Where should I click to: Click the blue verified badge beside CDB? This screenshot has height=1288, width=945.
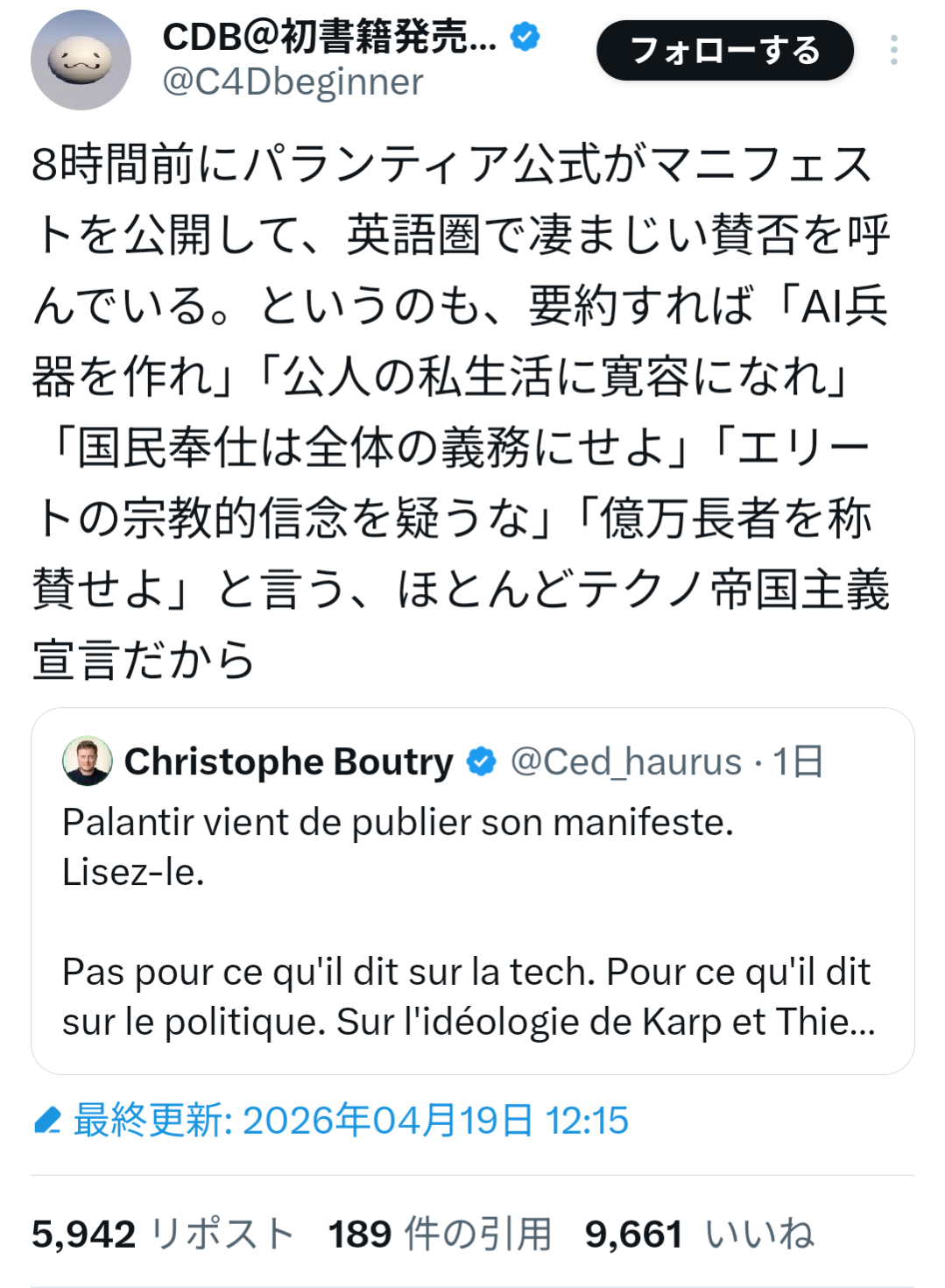(x=525, y=38)
